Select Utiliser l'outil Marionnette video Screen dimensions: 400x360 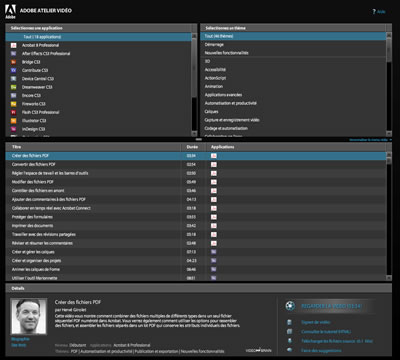pyautogui.click(x=196, y=278)
